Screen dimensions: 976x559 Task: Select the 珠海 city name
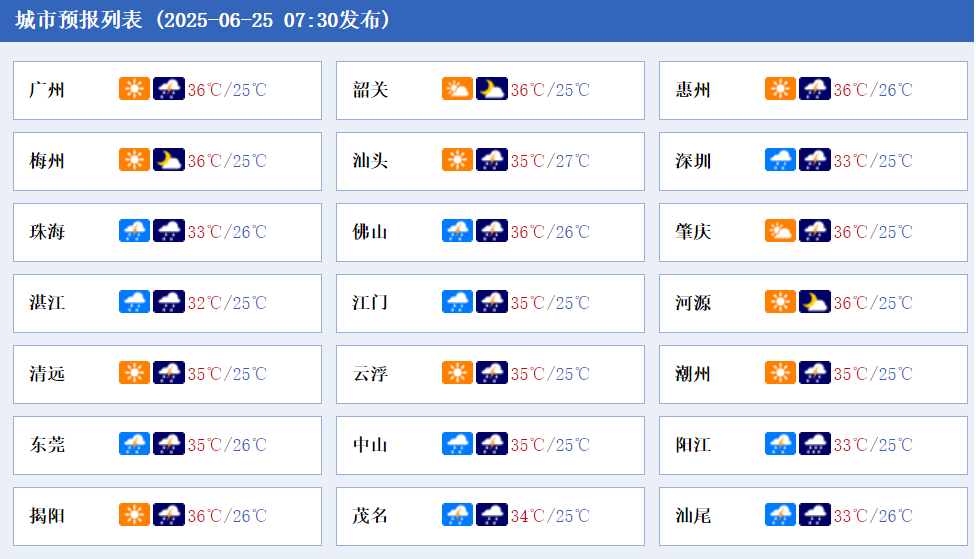[47, 232]
